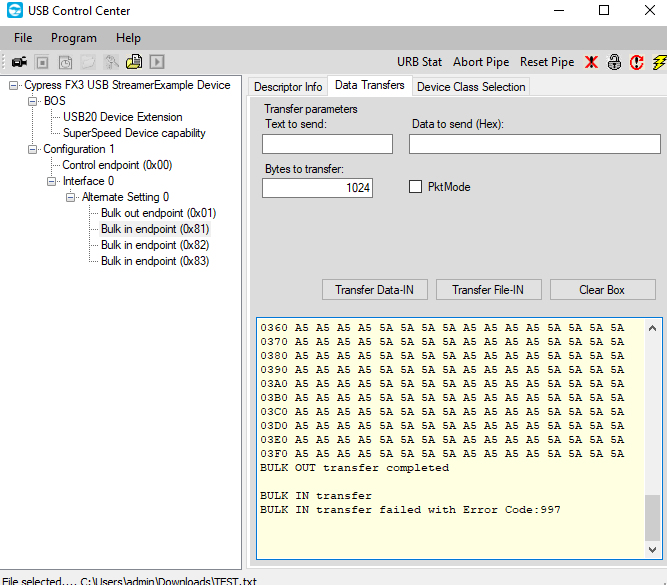Click the yellow lightning bolt icon
The height and width of the screenshot is (585, 667).
click(x=659, y=62)
